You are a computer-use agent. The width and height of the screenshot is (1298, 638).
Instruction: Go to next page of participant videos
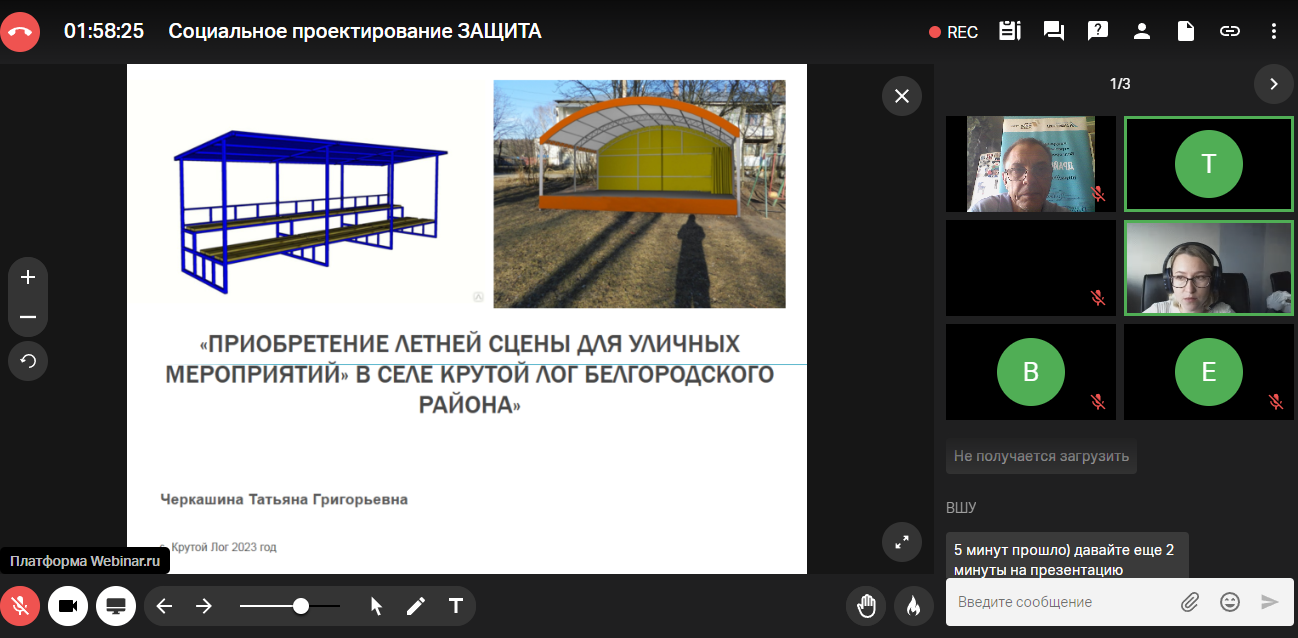click(1273, 84)
